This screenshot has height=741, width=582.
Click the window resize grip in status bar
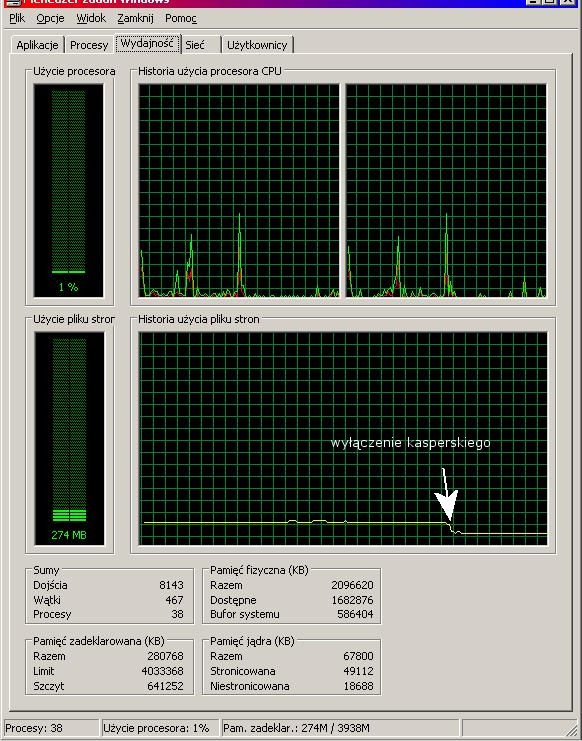(x=571, y=730)
